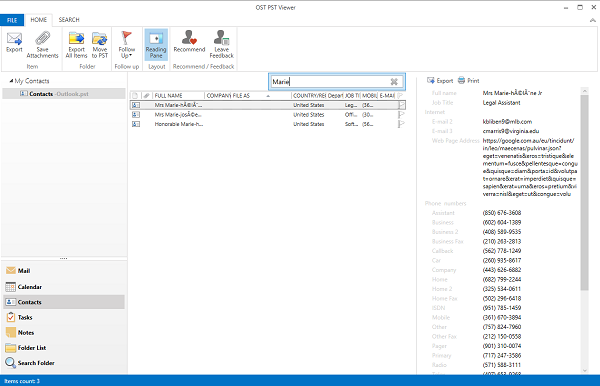Click the reading pane scroll up arrow
Screen dimensions: 600x386
click(x=584, y=91)
